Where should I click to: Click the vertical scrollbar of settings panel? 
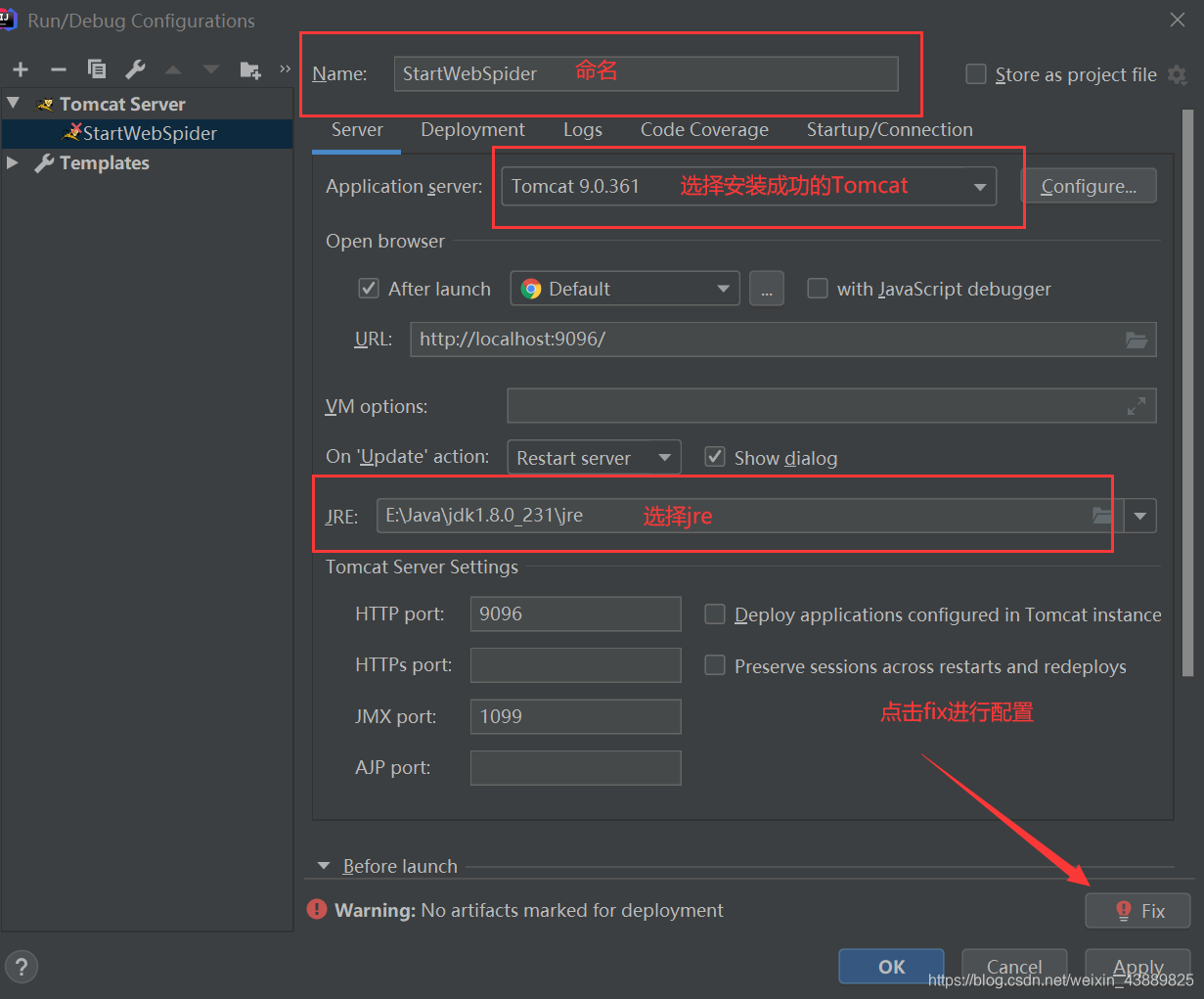coord(1187,391)
